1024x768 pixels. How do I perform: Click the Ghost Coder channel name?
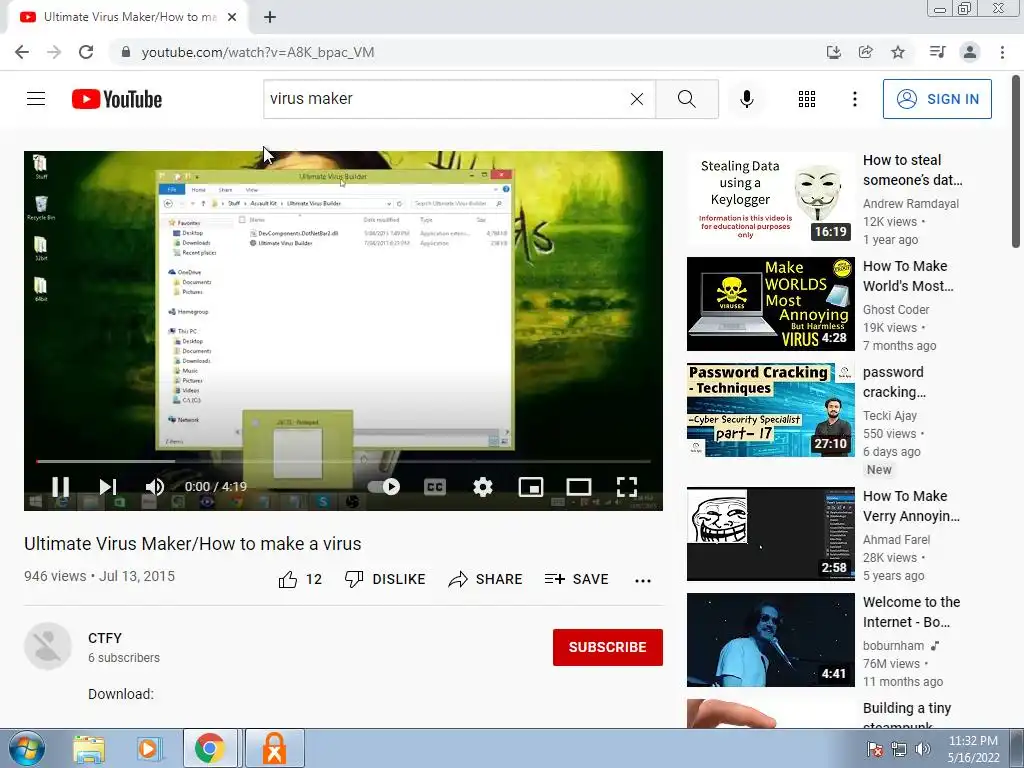click(x=896, y=310)
